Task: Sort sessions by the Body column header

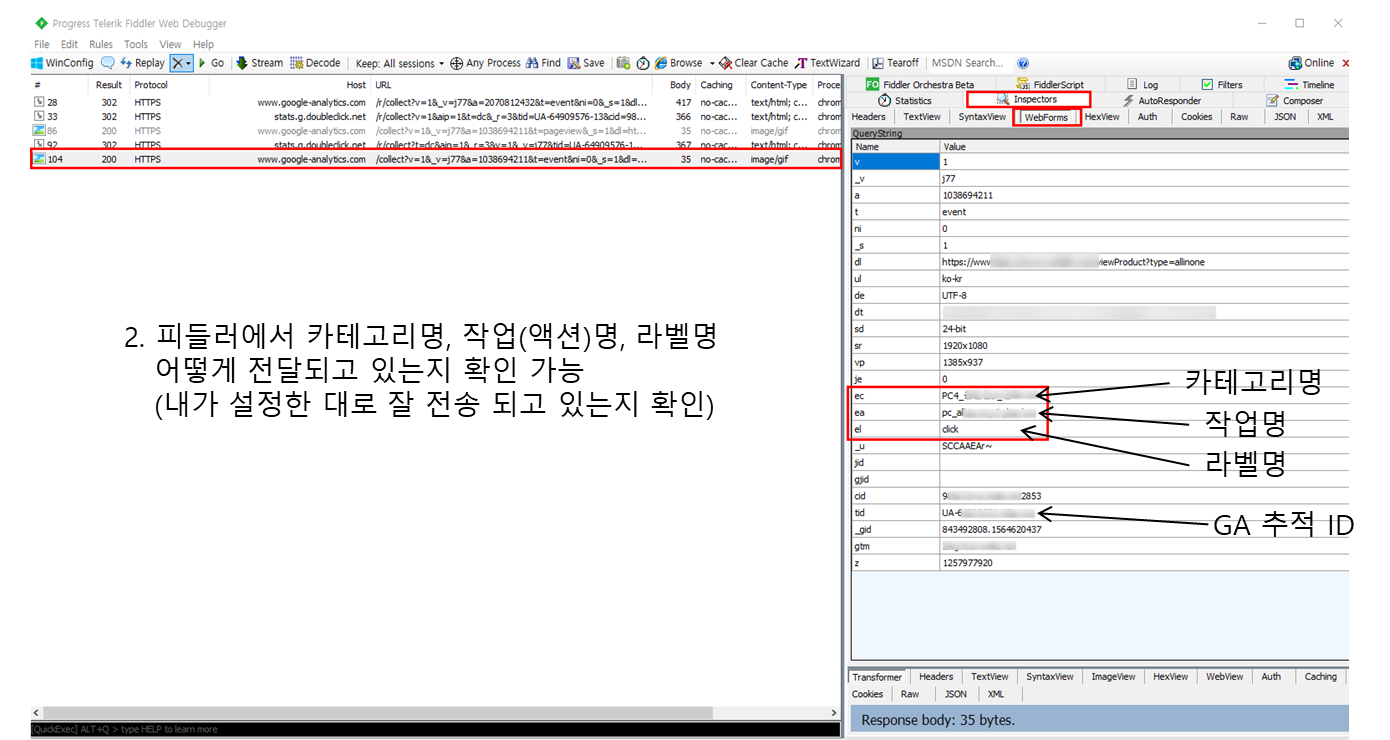Action: [680, 86]
